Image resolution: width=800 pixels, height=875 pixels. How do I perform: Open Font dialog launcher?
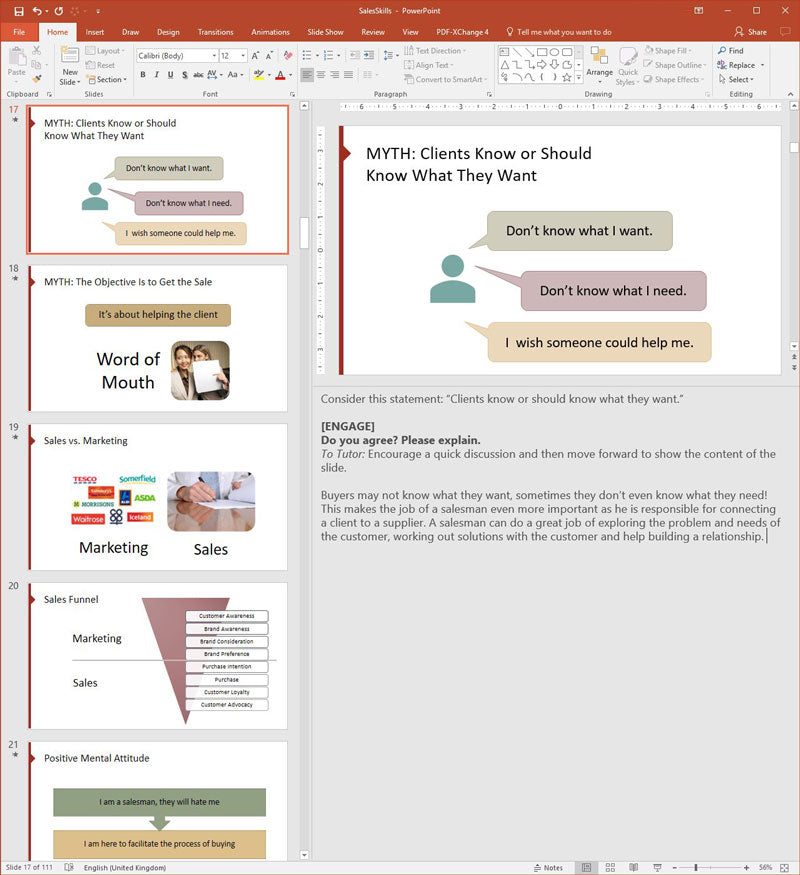click(x=292, y=94)
